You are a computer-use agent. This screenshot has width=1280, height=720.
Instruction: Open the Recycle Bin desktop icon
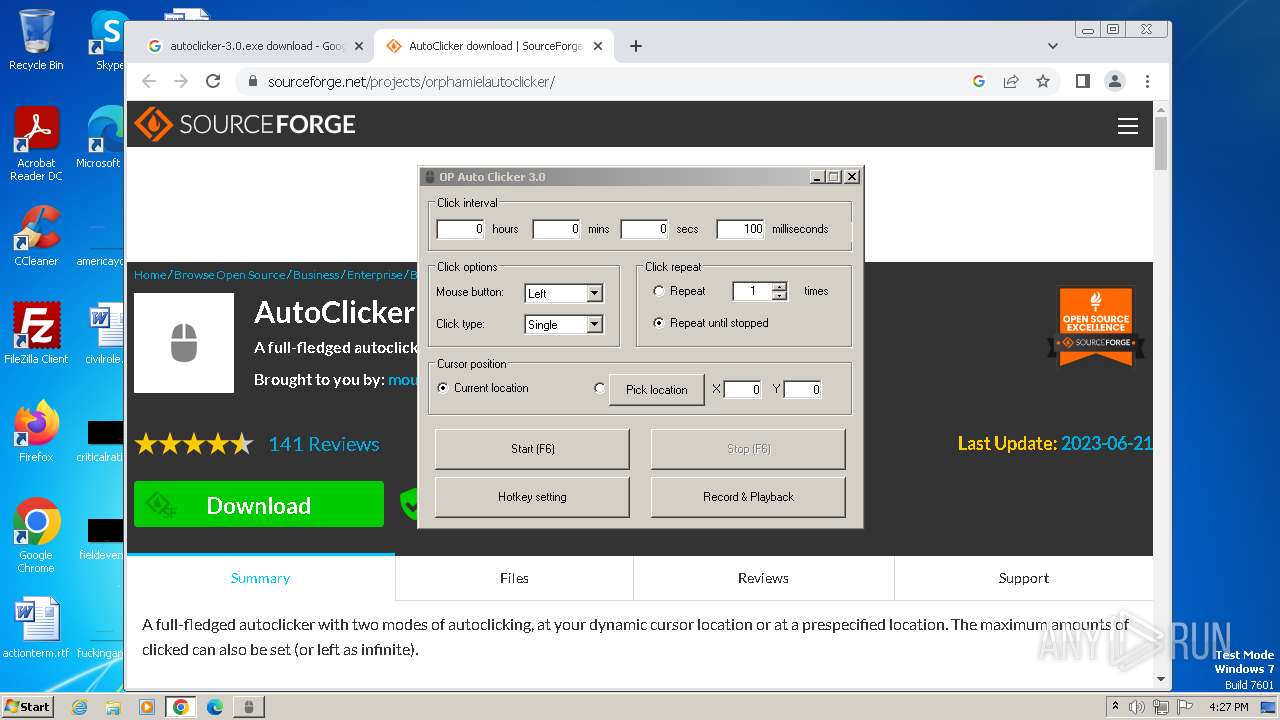(x=36, y=39)
